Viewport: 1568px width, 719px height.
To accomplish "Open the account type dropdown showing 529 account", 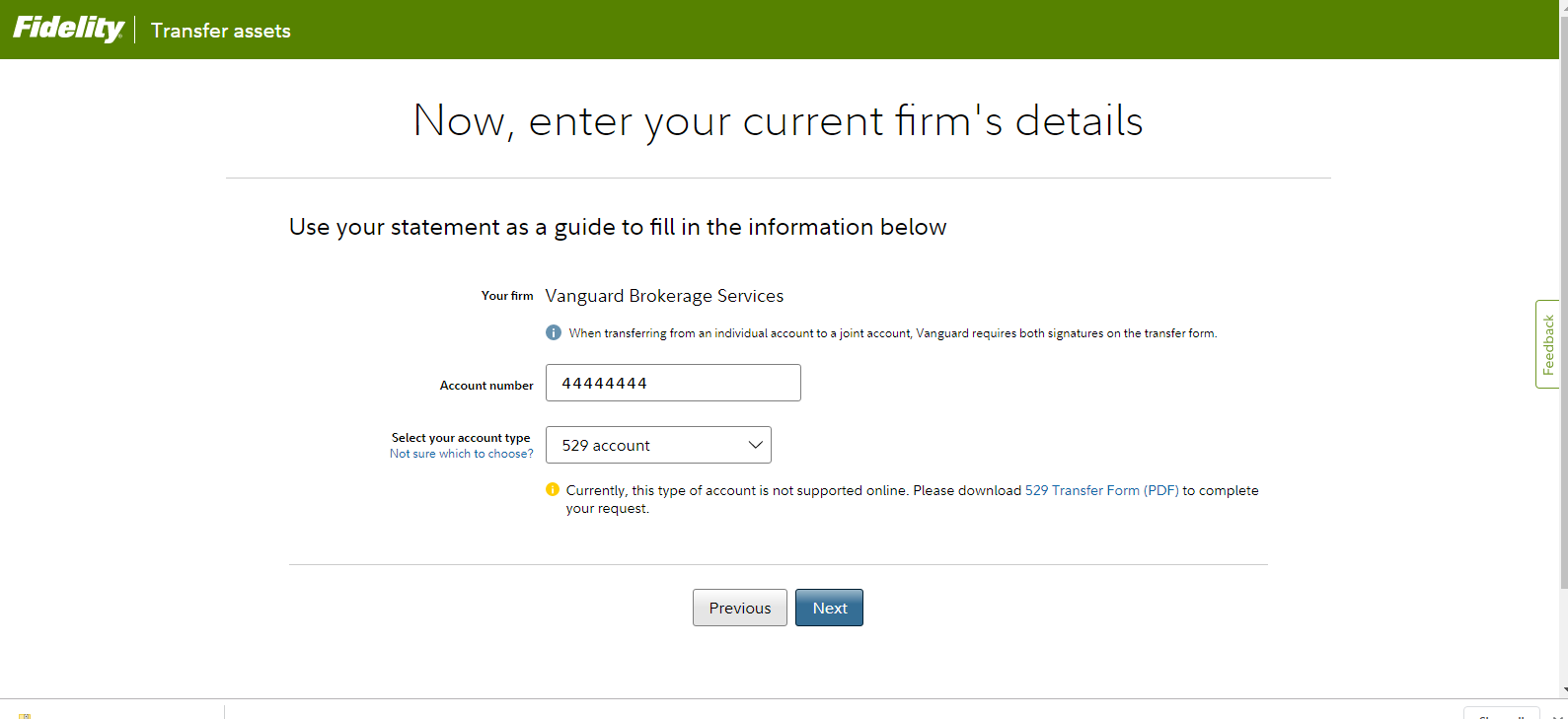I will coord(658,445).
